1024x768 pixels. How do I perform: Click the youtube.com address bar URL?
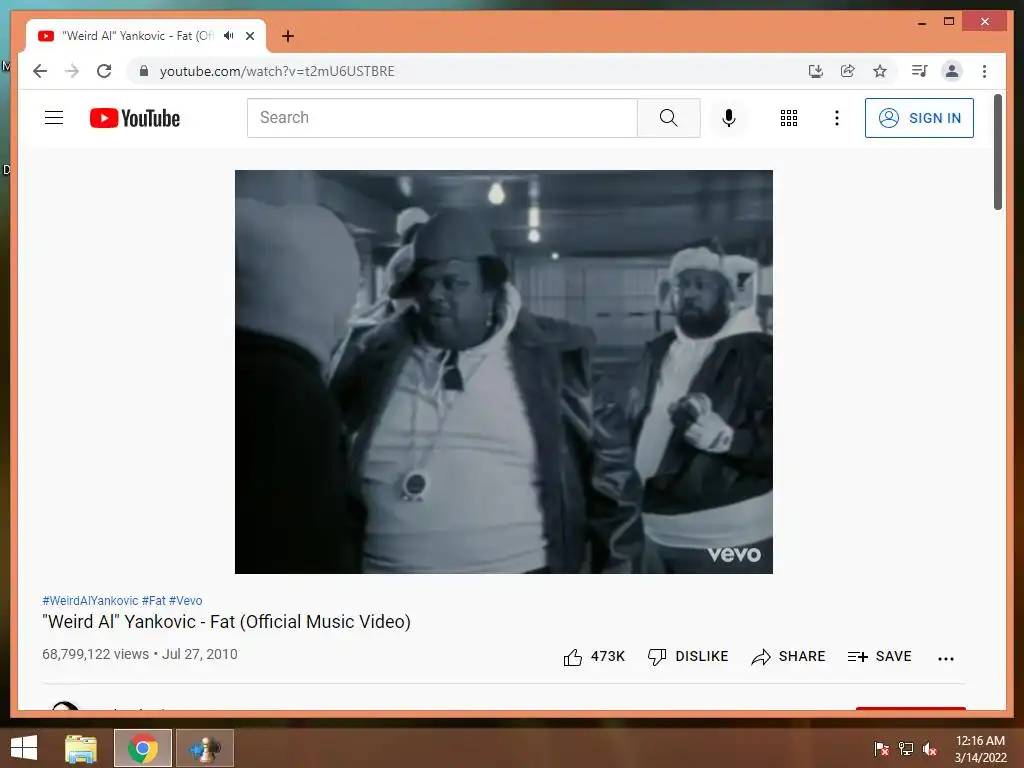[277, 71]
